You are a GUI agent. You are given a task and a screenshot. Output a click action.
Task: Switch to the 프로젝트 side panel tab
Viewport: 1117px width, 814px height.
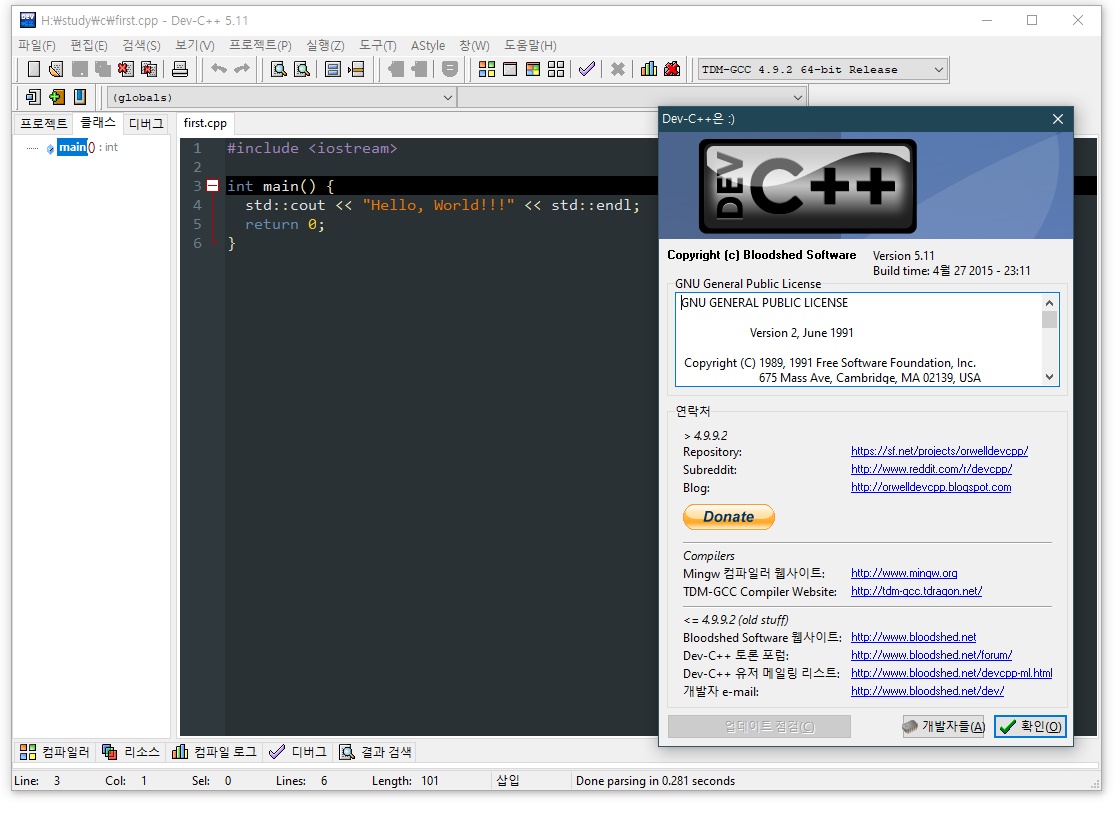point(43,124)
